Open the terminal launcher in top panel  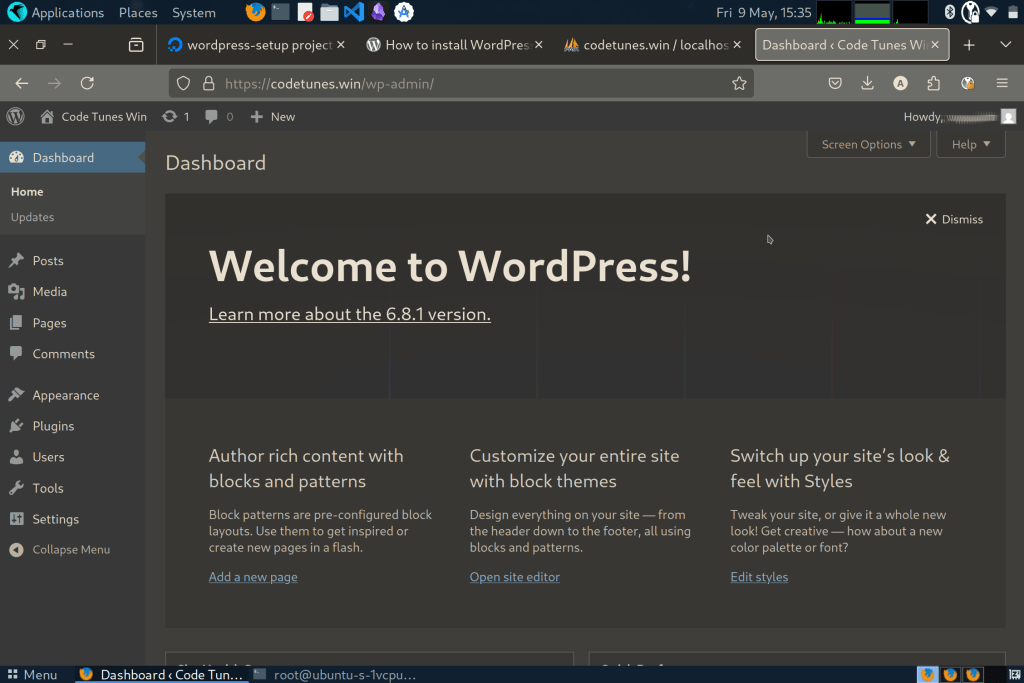click(x=280, y=12)
